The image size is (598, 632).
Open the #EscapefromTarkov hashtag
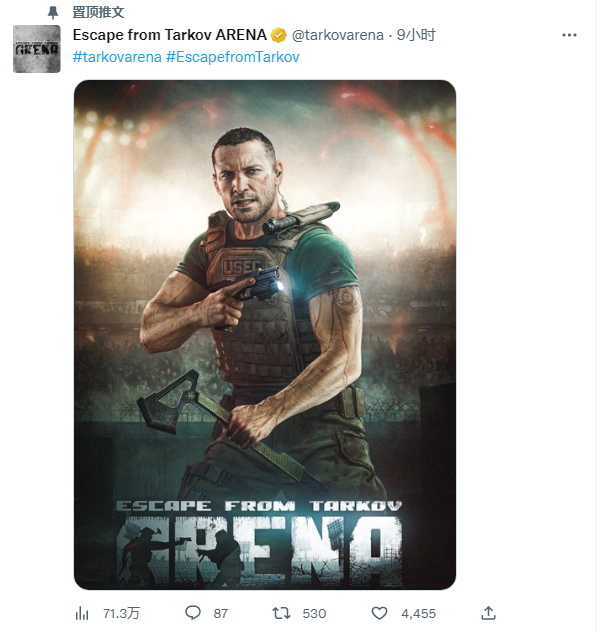click(233, 57)
